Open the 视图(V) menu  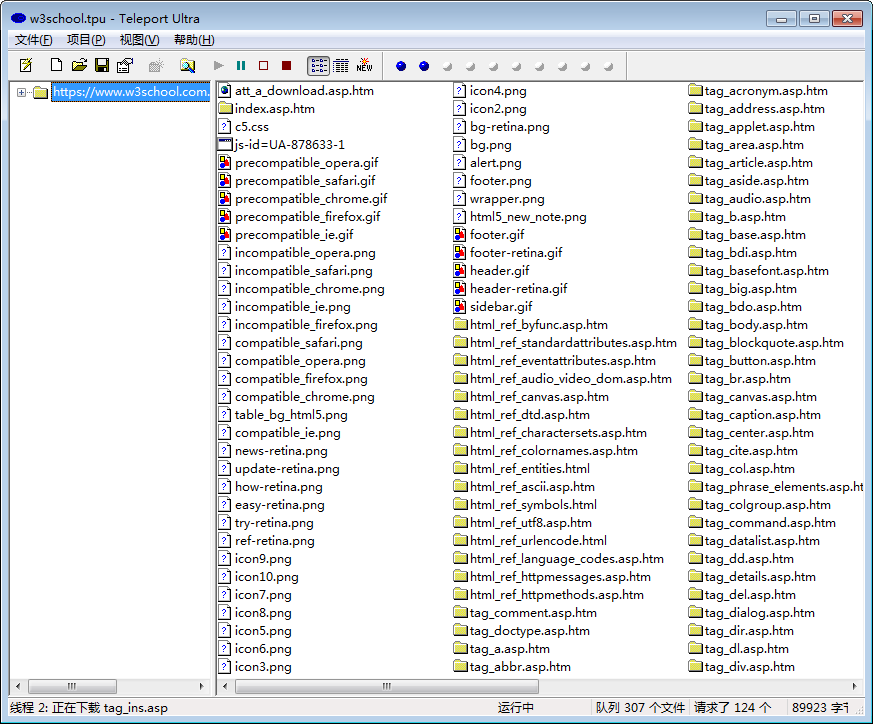(139, 40)
